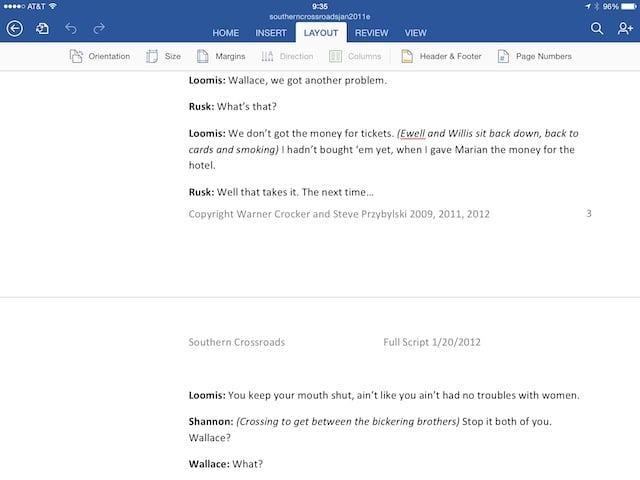Click the copyright footer text
Image resolution: width=640 pixels, height=480 pixels.
click(x=339, y=214)
